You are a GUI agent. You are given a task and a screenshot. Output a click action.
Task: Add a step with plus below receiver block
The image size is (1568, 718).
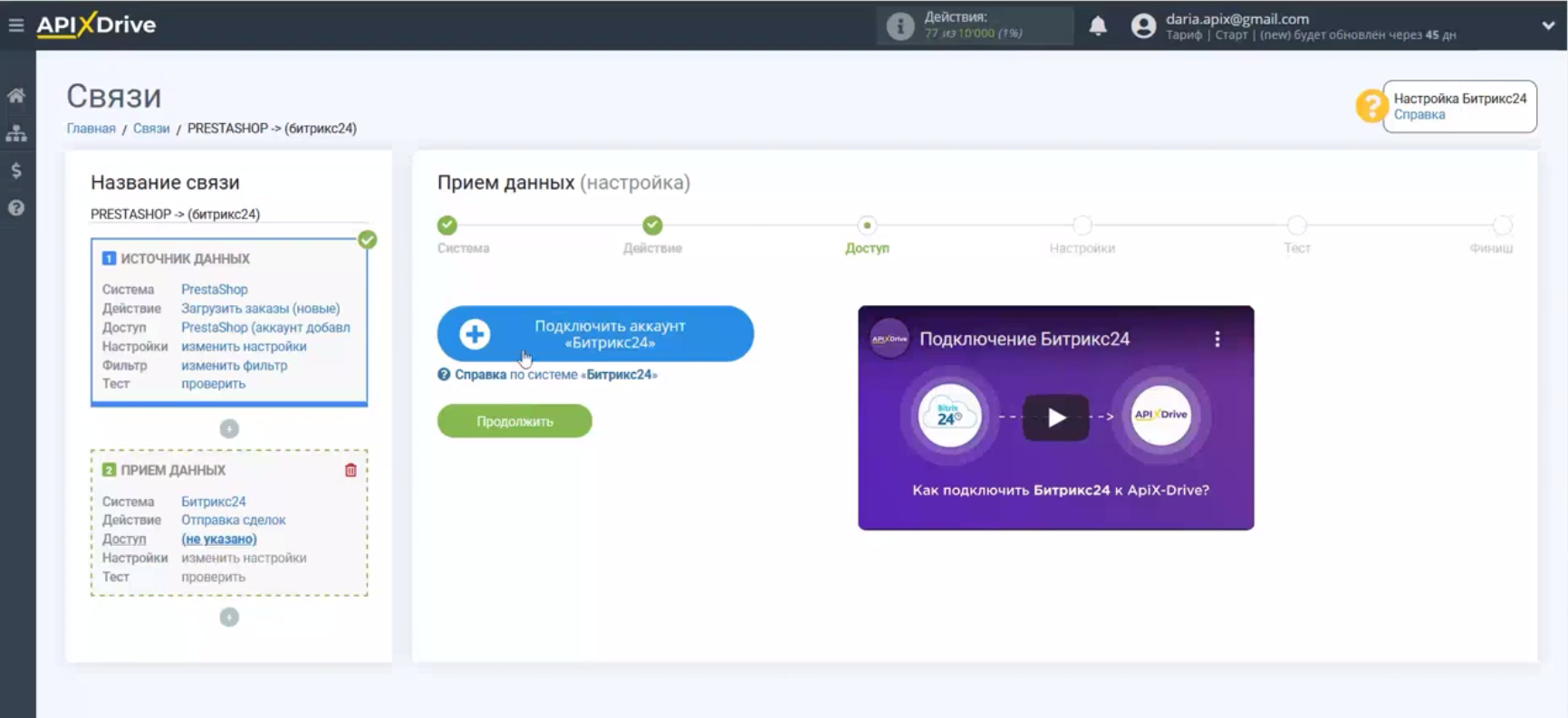click(229, 617)
